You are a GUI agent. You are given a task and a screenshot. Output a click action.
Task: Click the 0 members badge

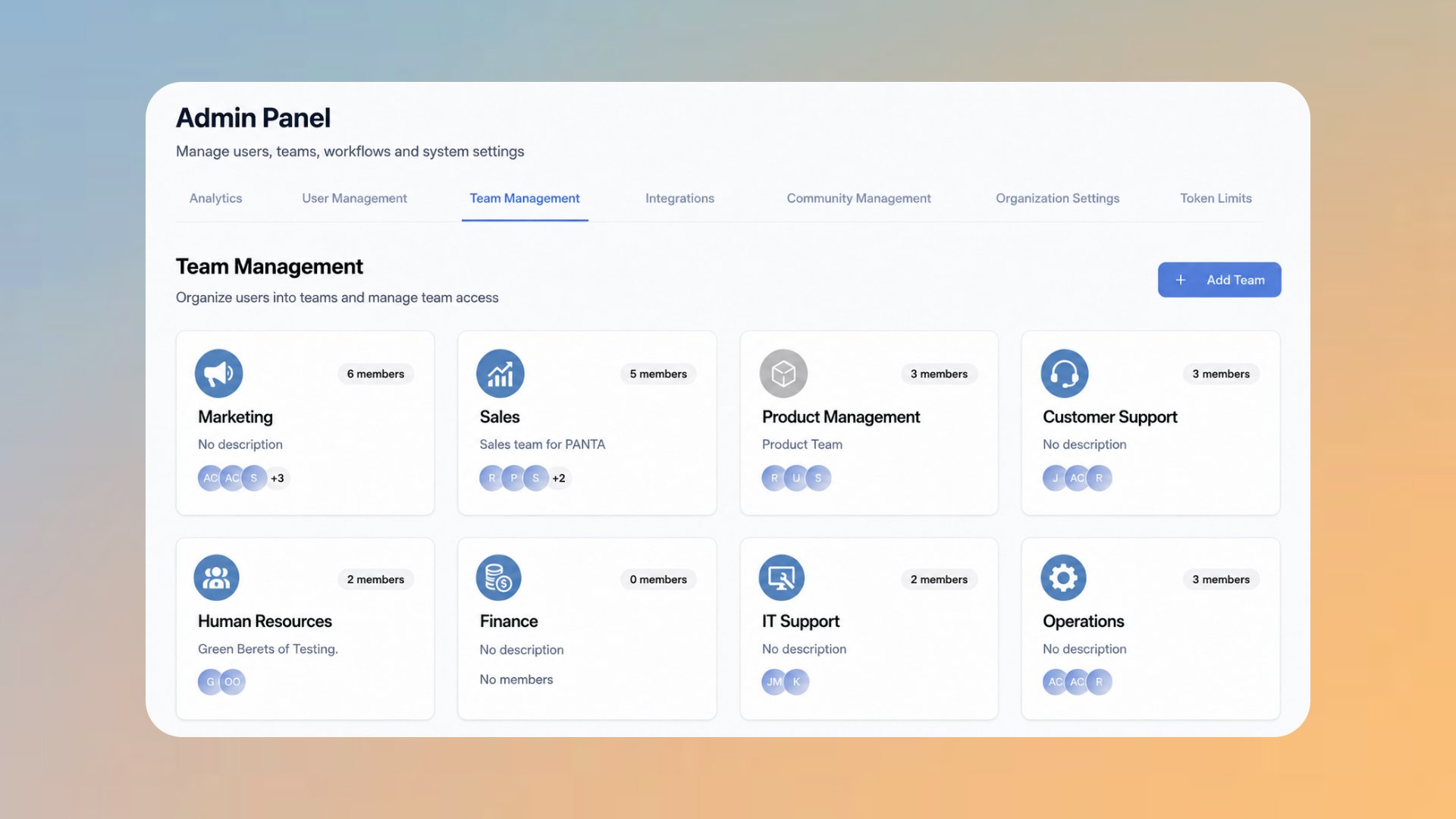658,579
